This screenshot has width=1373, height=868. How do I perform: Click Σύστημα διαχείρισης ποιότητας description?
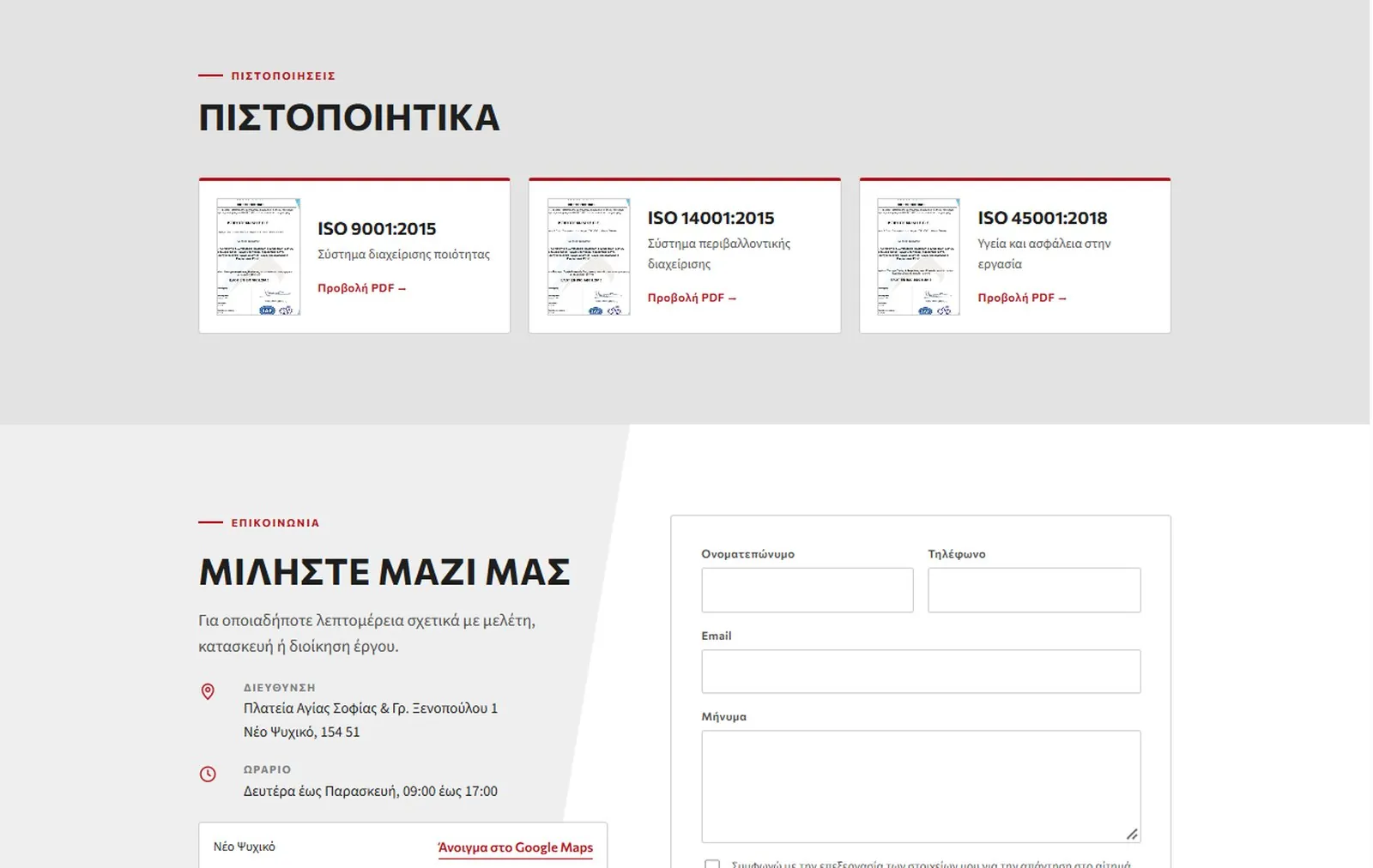coord(404,255)
